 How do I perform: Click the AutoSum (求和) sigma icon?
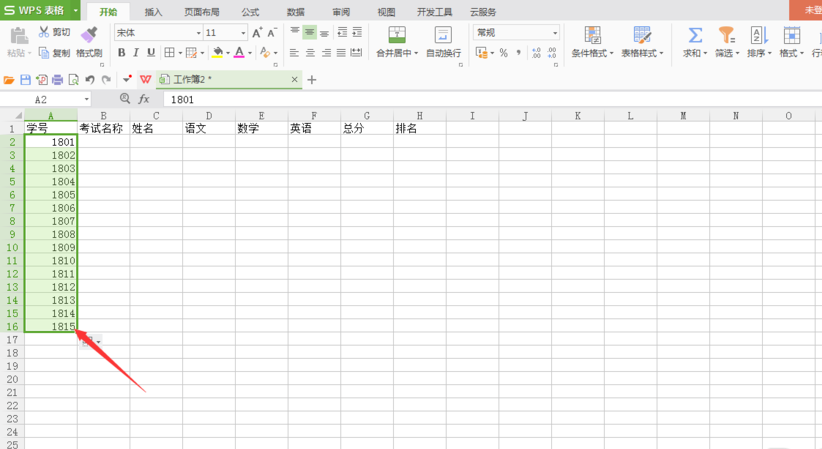694,35
